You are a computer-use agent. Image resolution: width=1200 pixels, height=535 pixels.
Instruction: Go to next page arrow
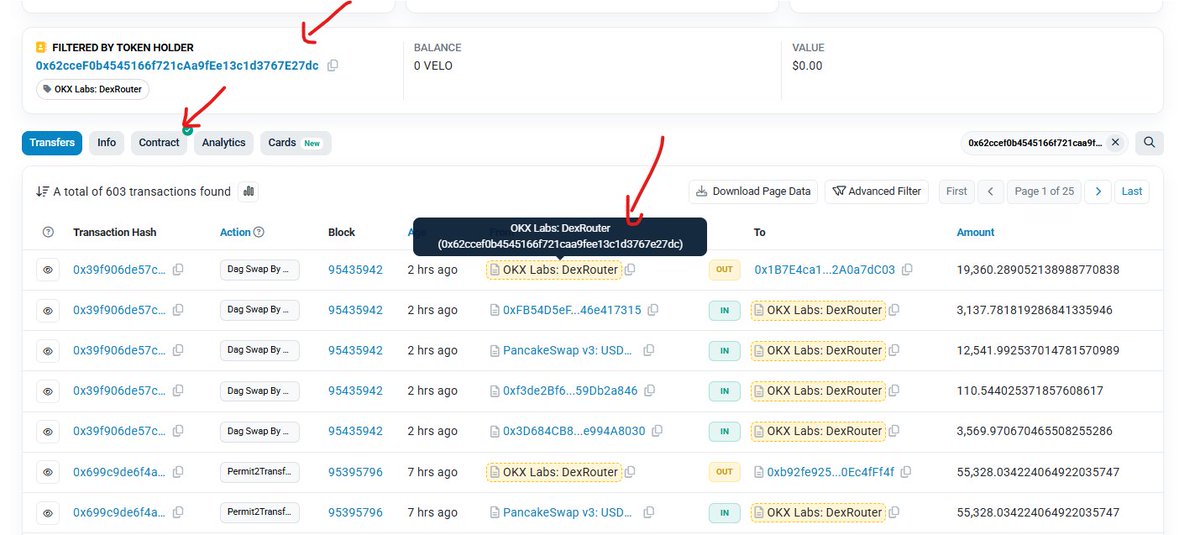[1098, 191]
